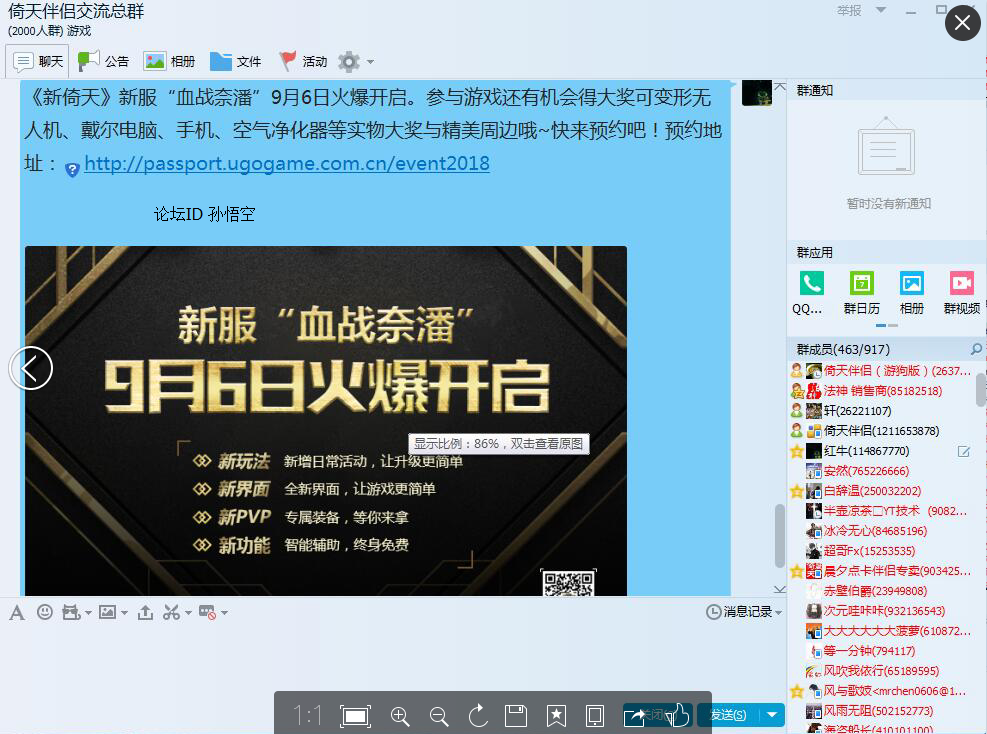987x734 pixels.
Task: Click the chat scrollbar up arrow
Action: [780, 86]
